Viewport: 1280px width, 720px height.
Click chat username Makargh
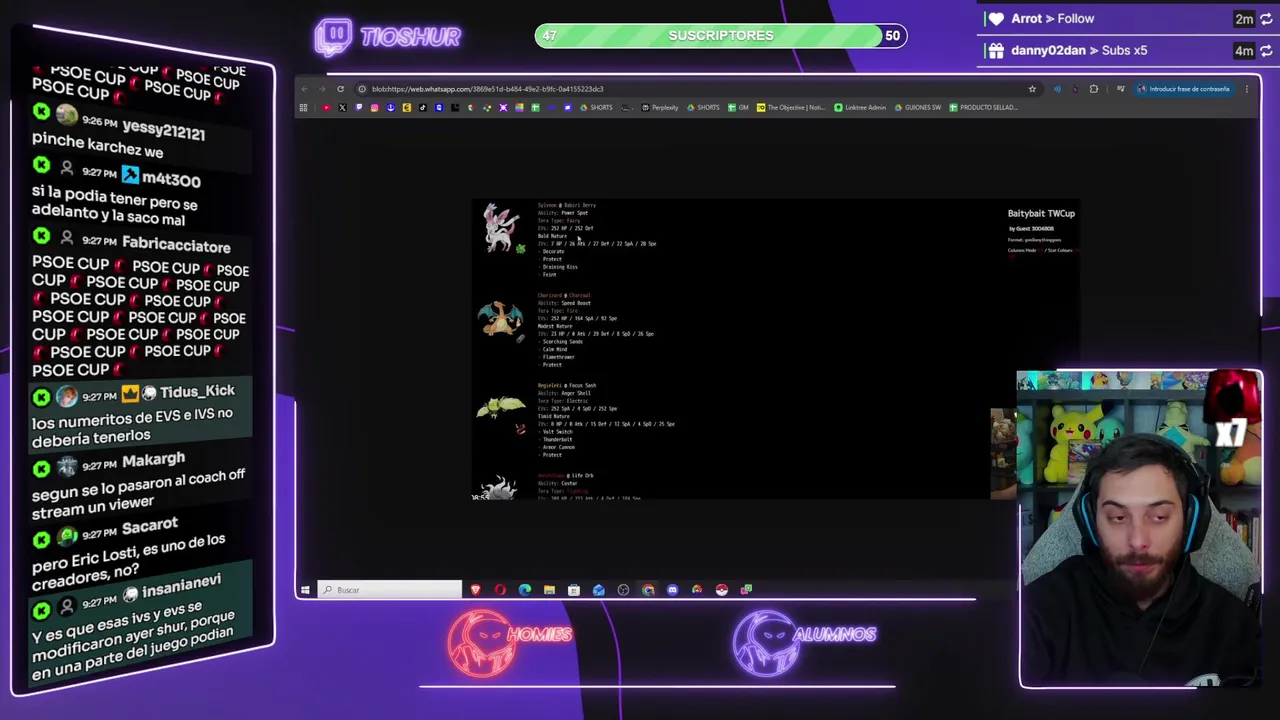153,461
